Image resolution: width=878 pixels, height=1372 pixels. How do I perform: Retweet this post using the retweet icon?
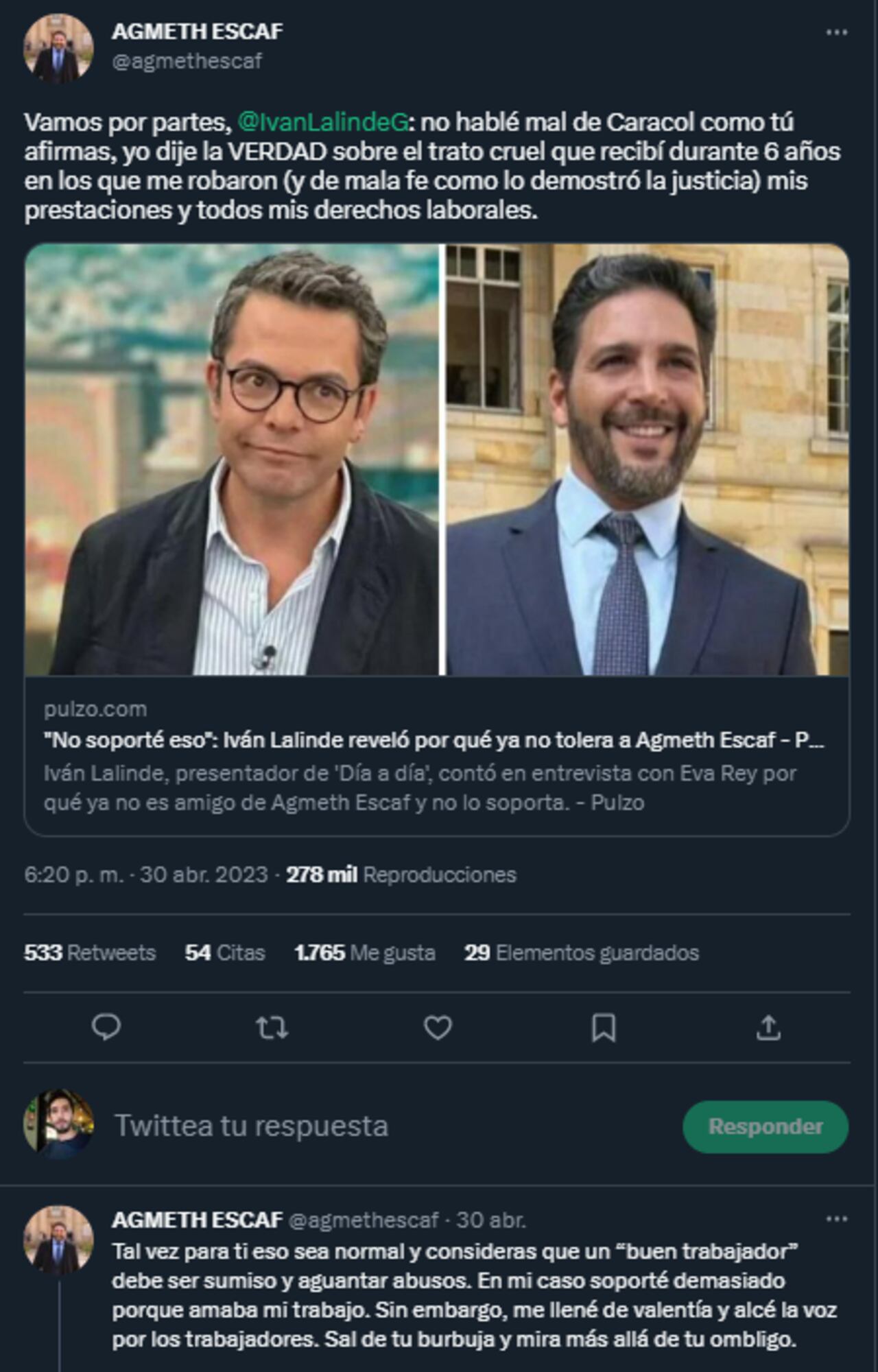coord(272,1028)
